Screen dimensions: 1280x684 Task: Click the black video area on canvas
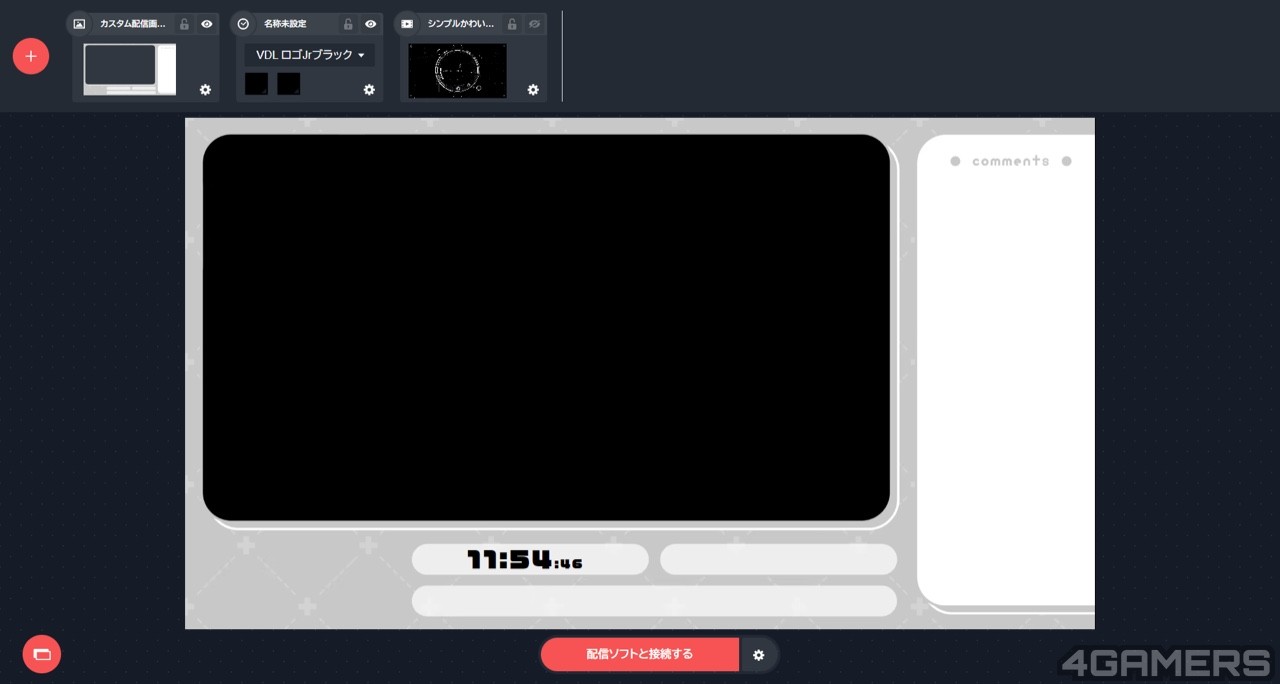click(546, 327)
